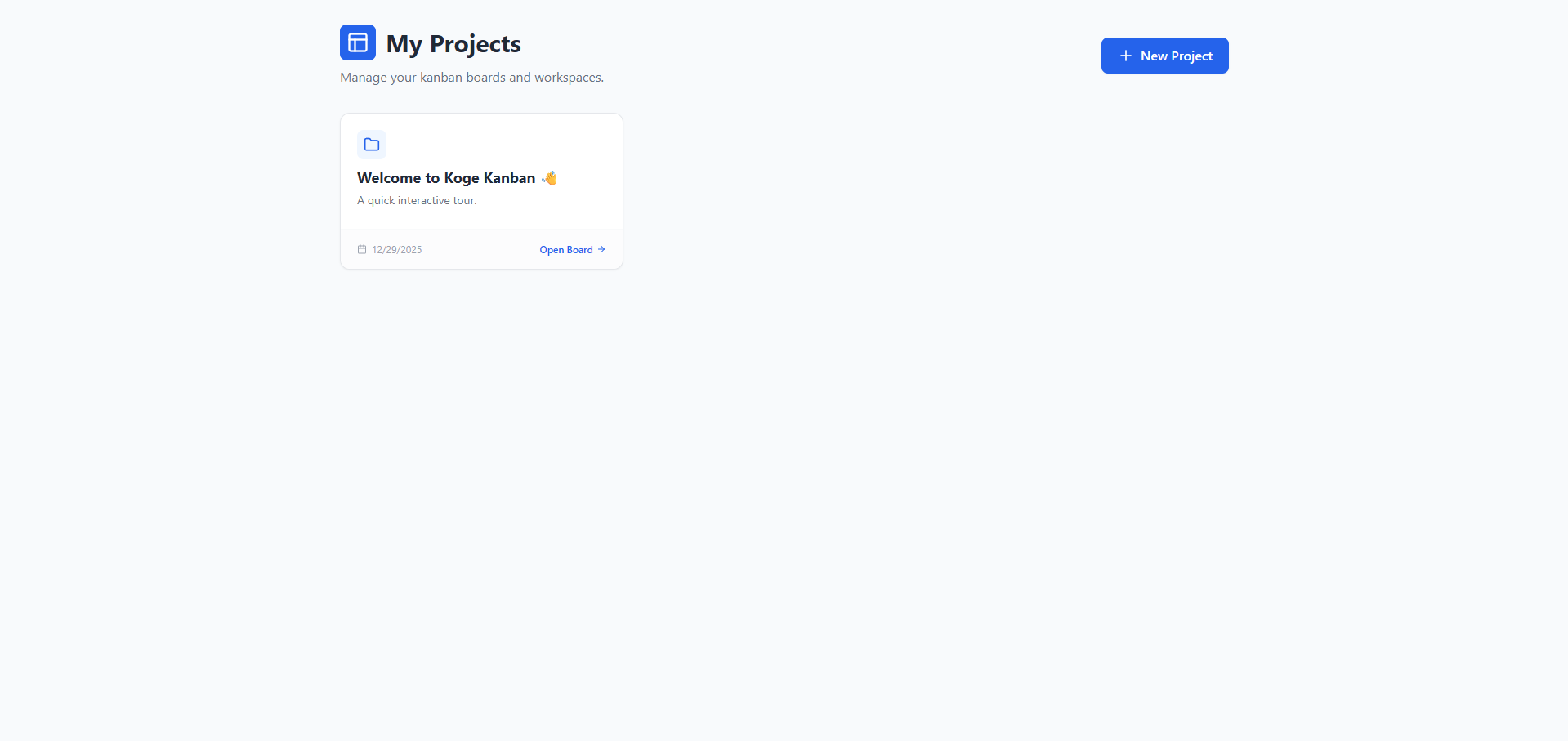Click the subtitle 'A quick interactive tour.'
Image resolution: width=1568 pixels, height=741 pixels.
(x=417, y=200)
